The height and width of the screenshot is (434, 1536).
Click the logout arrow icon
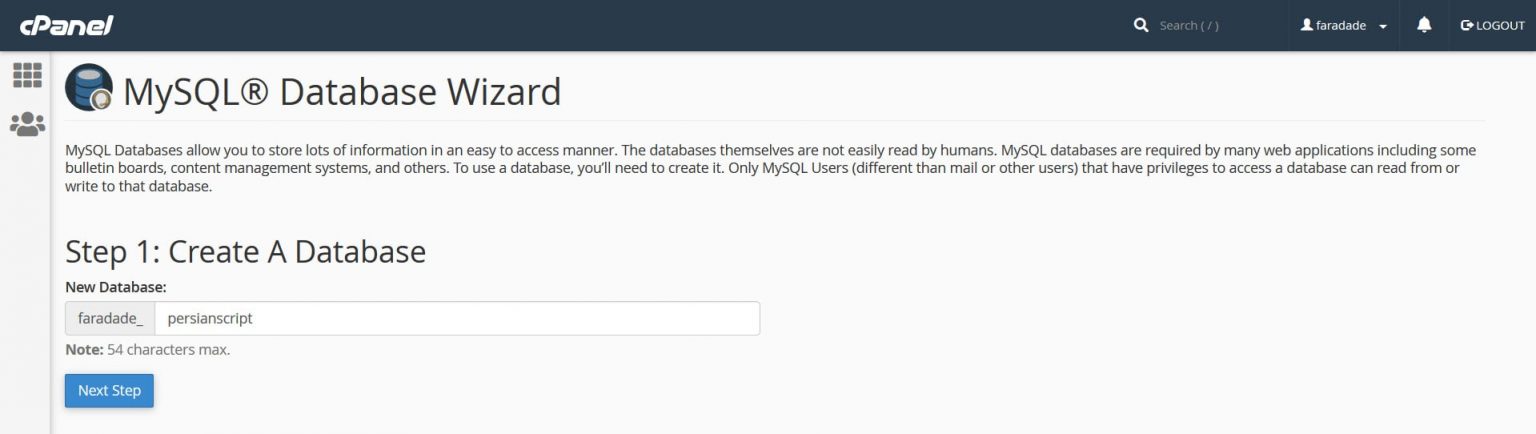1467,25
